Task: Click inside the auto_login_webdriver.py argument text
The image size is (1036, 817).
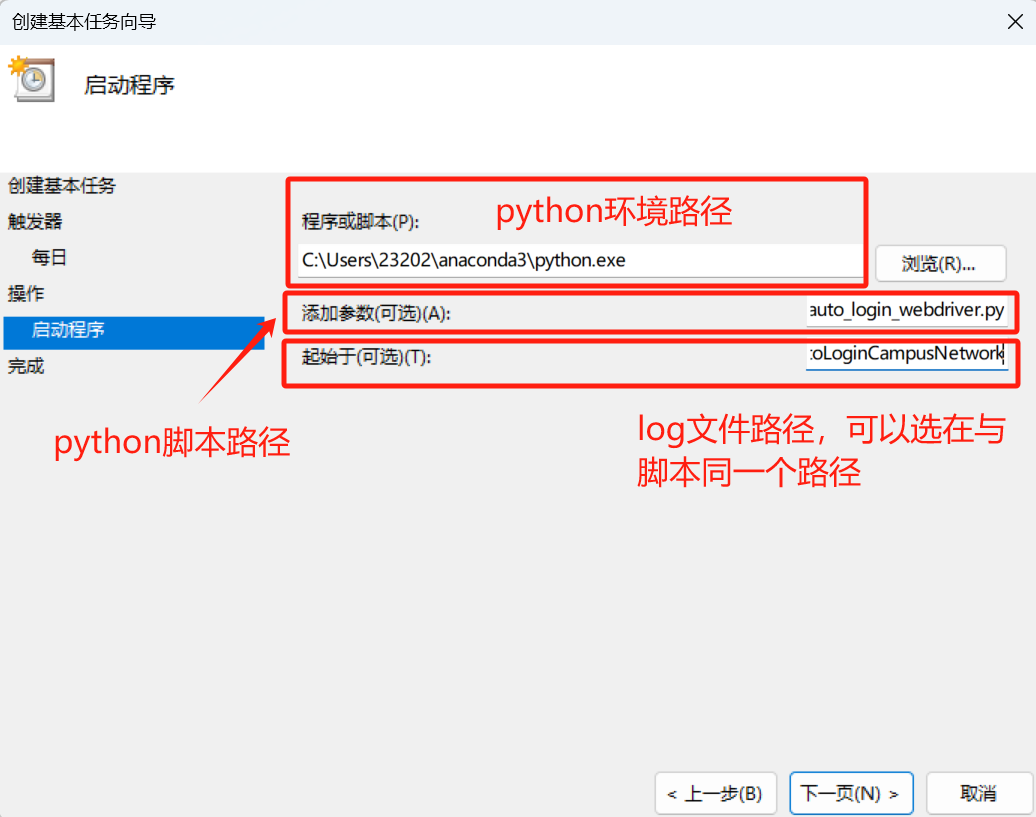Action: [909, 310]
